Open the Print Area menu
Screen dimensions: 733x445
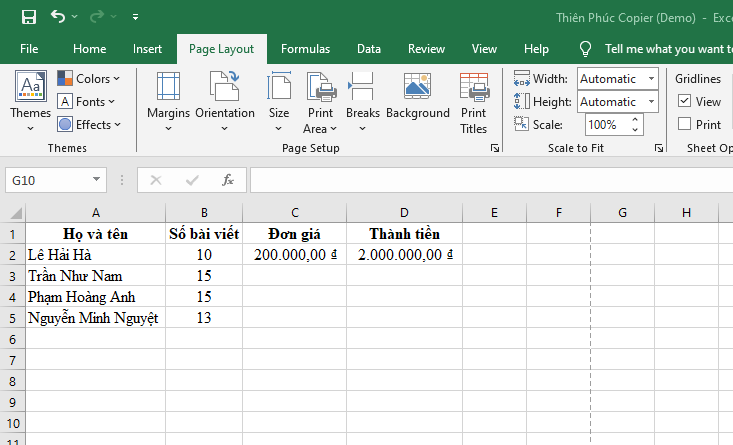320,101
